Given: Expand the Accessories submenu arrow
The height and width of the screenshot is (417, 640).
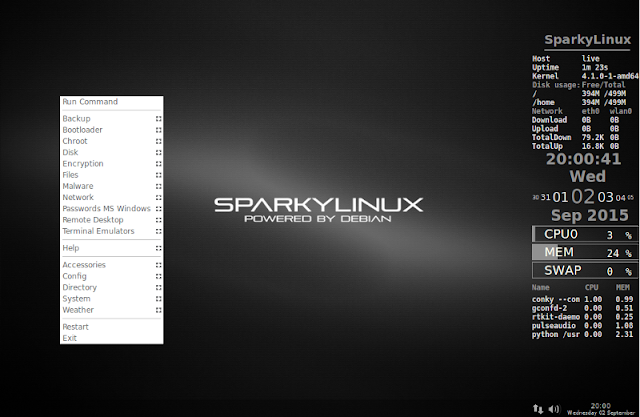Looking at the screenshot, I should (158, 265).
